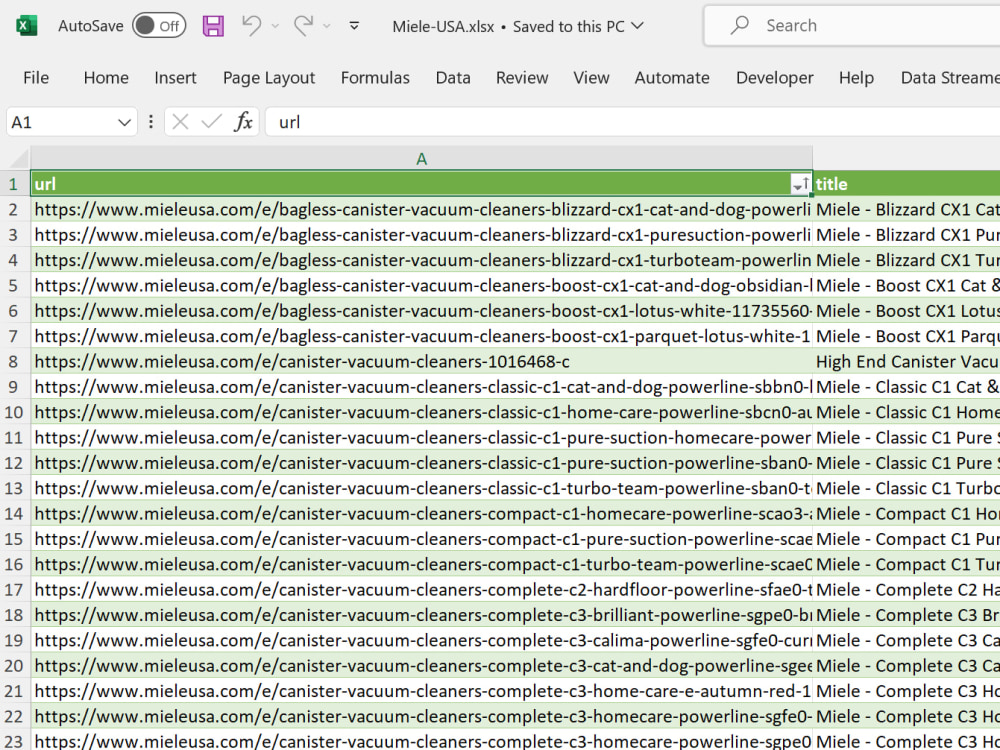The width and height of the screenshot is (1000, 750).
Task: Open the Developer ribbon tab
Action: click(x=774, y=77)
